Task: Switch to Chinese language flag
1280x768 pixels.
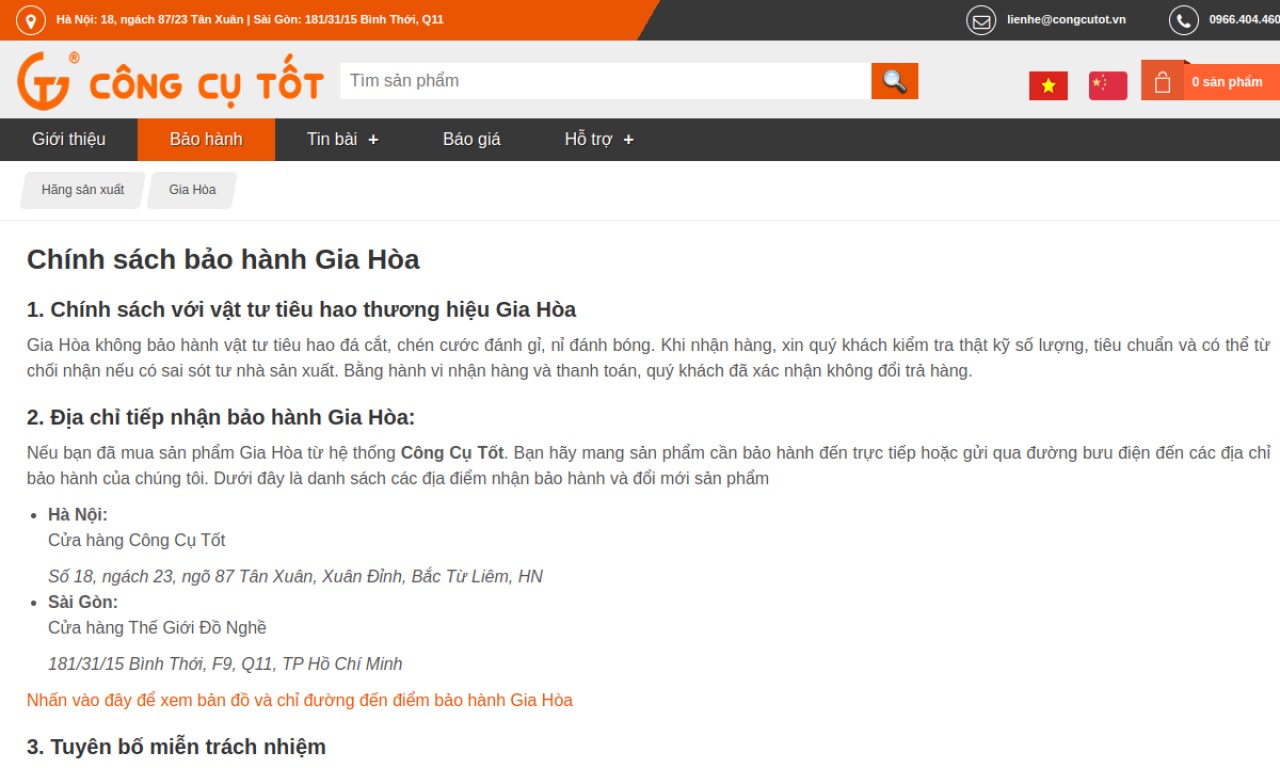Action: (x=1108, y=86)
